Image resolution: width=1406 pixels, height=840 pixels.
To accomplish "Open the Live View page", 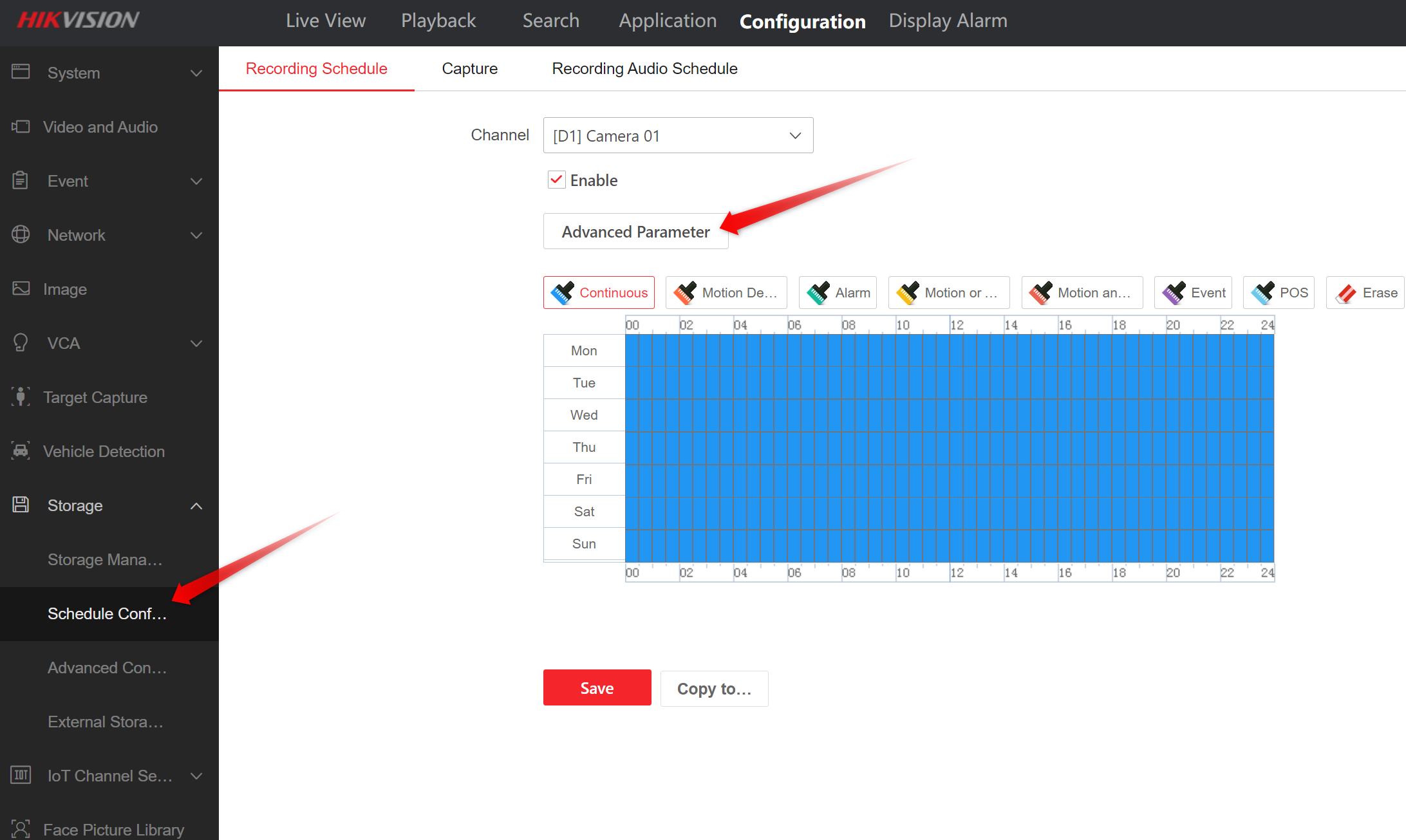I will 326,21.
